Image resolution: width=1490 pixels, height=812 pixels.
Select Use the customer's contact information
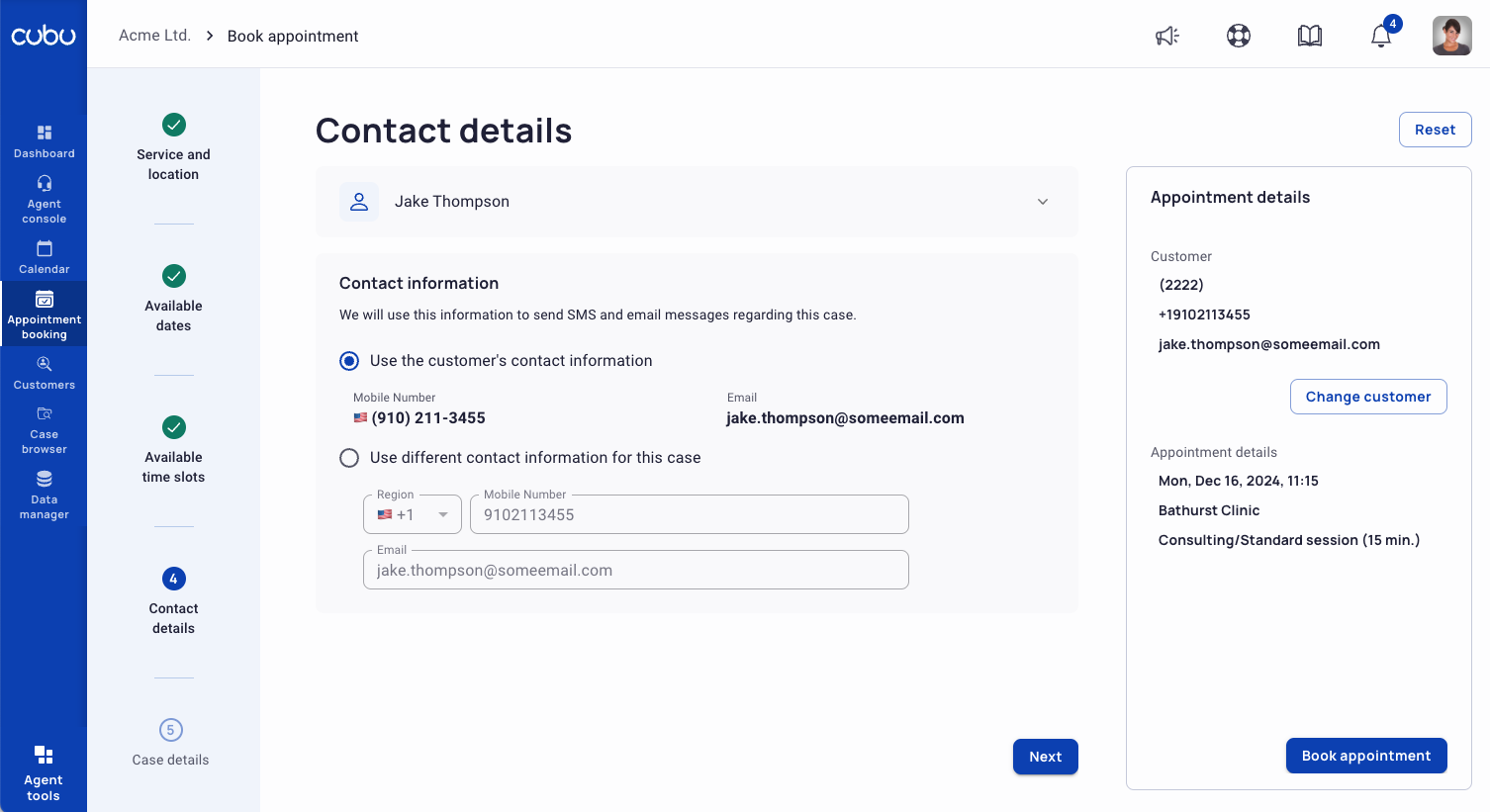point(349,361)
